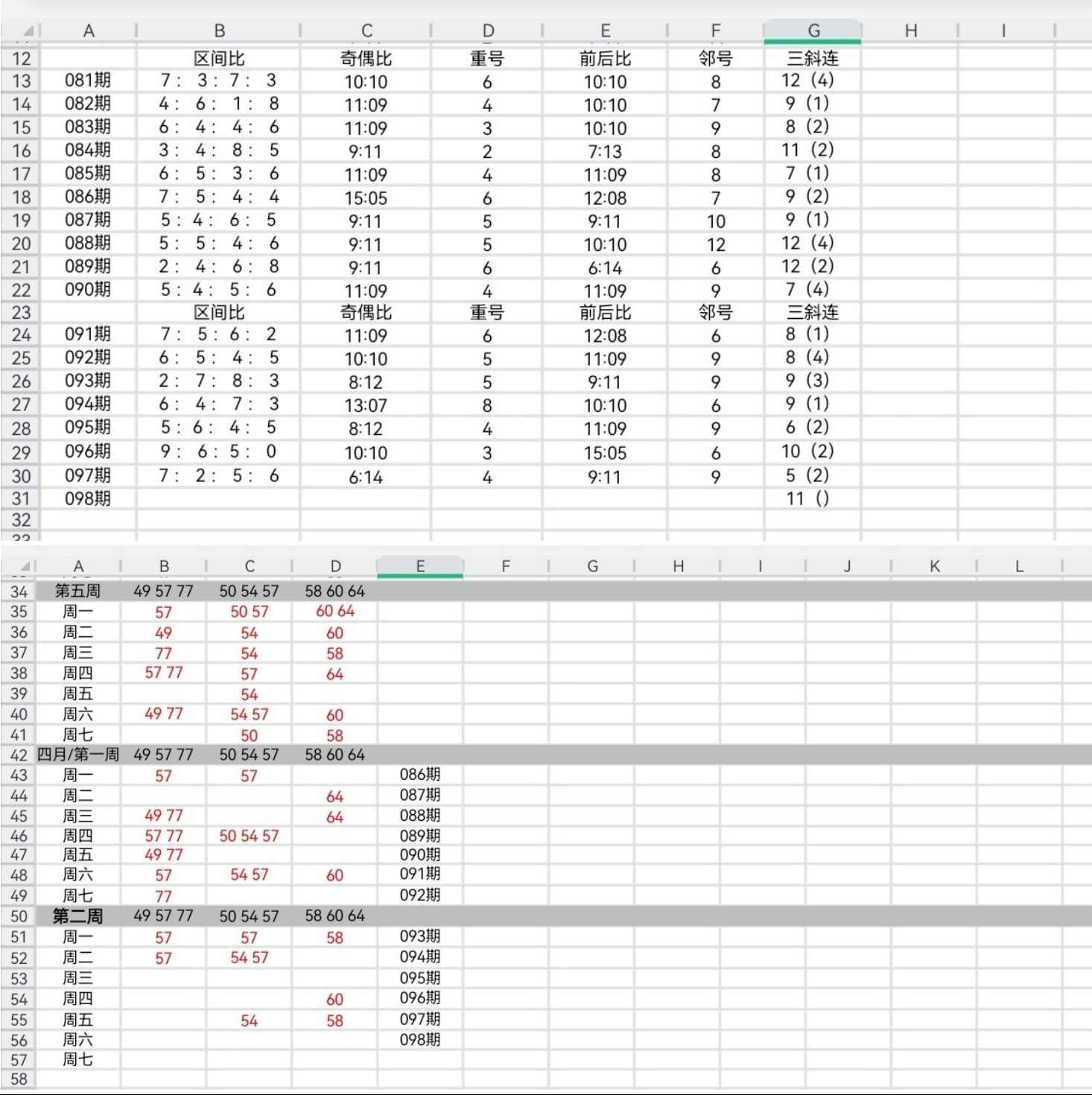
Task: Click row 31 header in upper sheet
Action: pos(21,498)
